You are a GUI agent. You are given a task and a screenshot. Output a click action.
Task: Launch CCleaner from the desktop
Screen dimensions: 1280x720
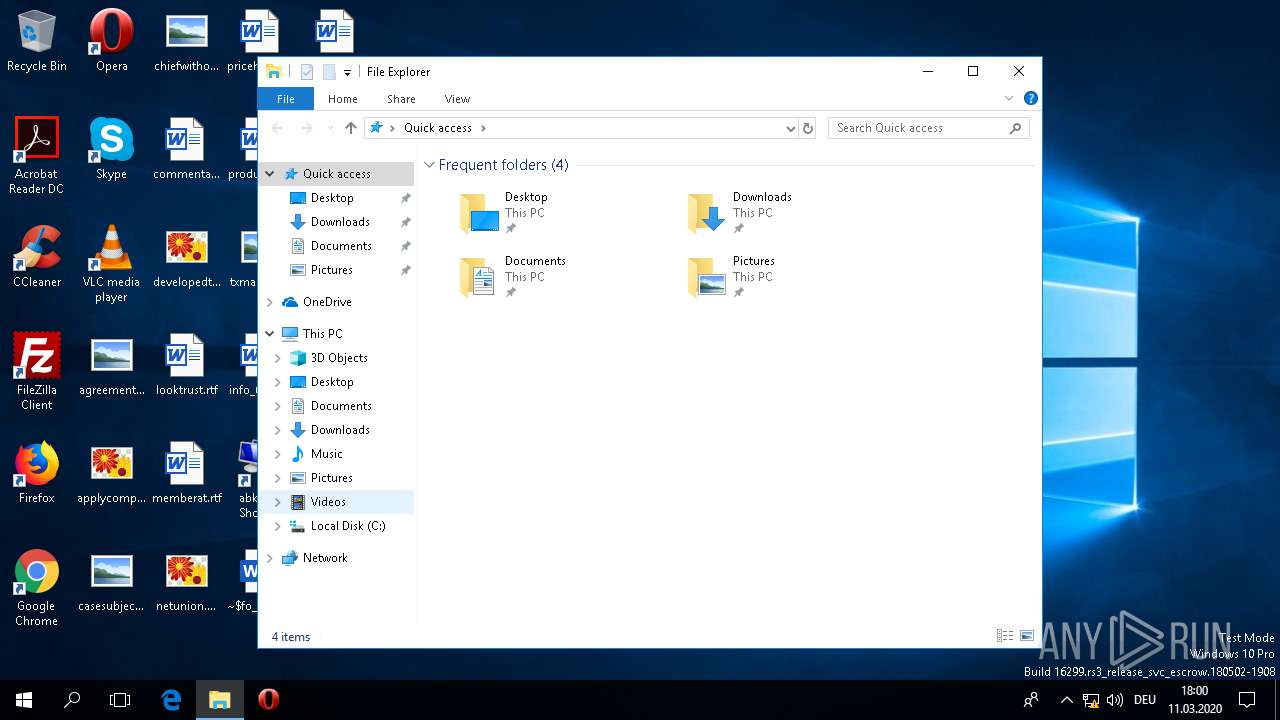[x=37, y=257]
